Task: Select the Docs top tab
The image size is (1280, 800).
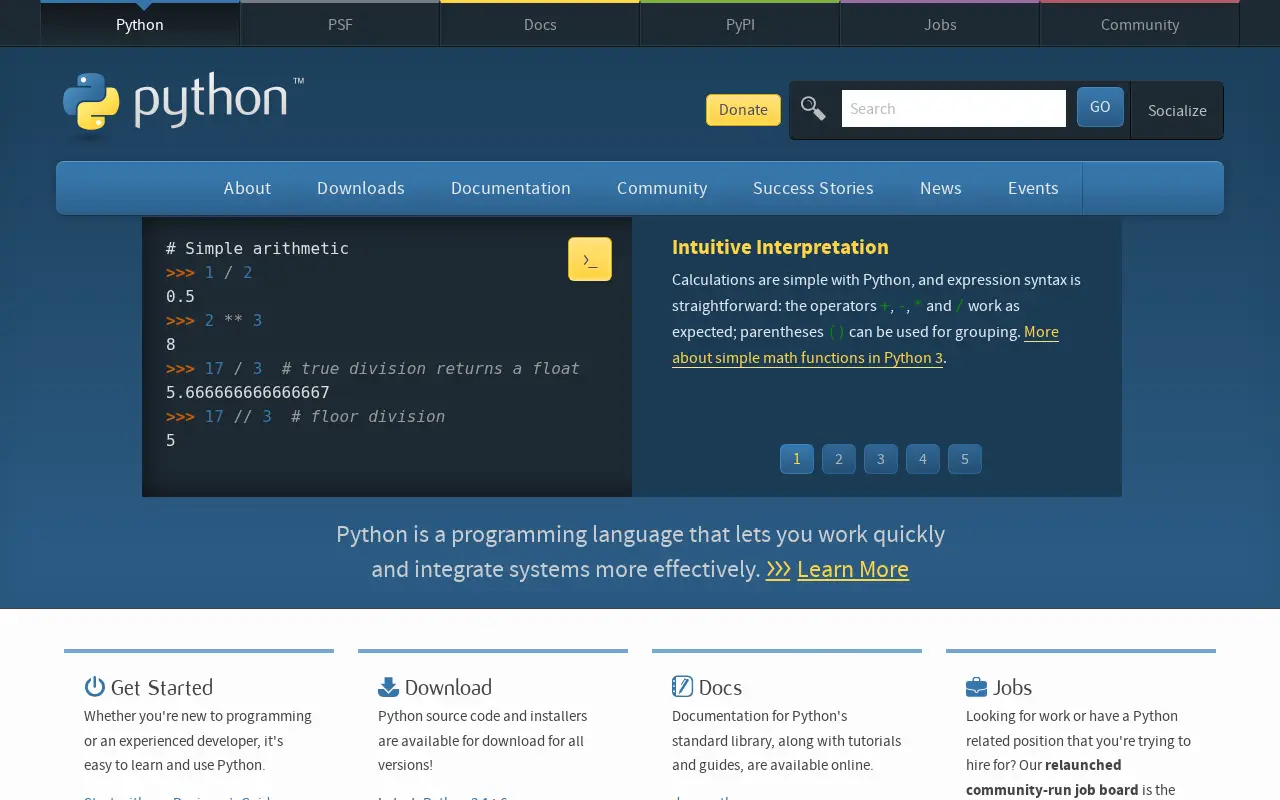Action: 540,24
